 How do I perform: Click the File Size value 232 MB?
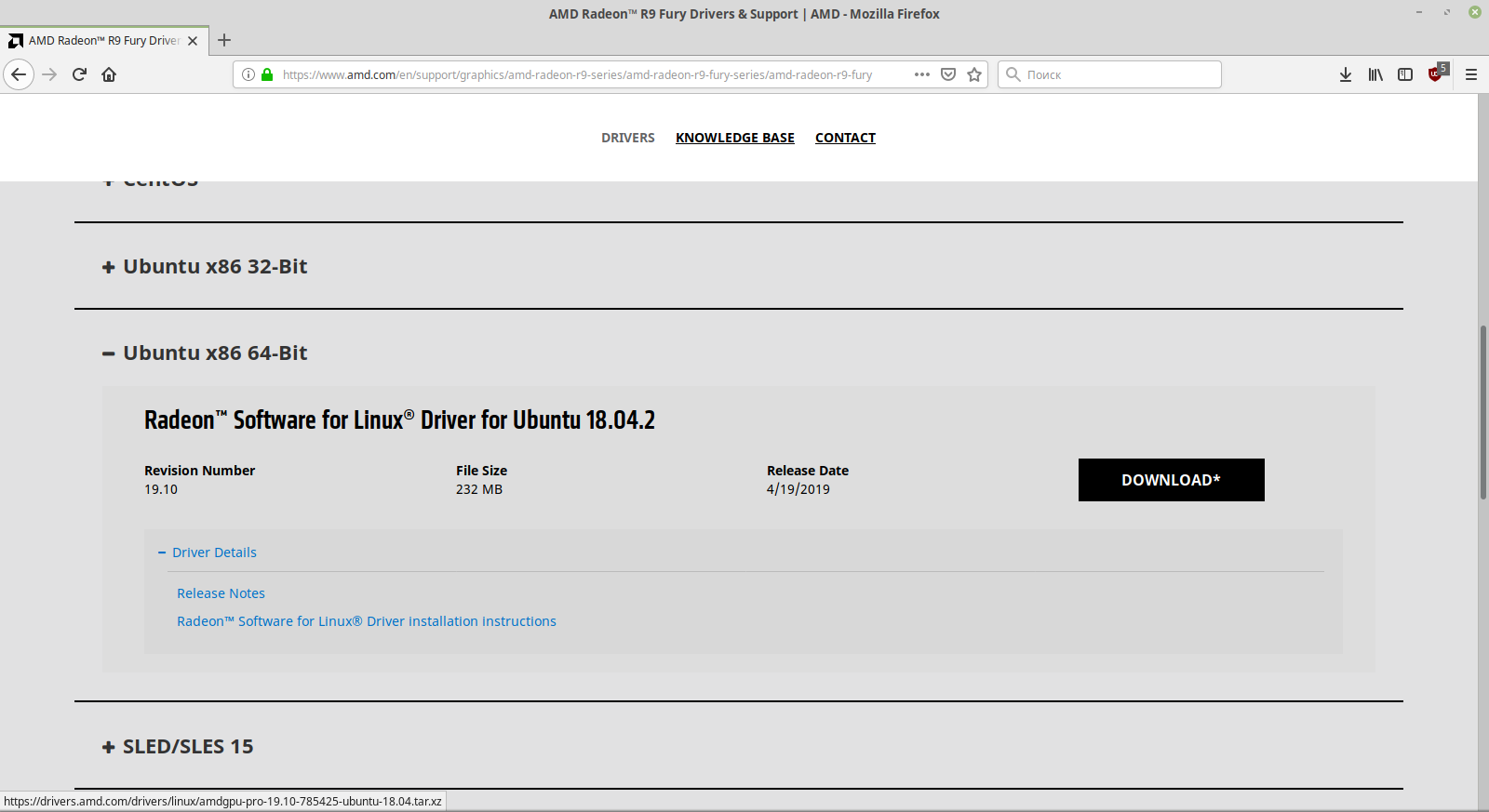[x=479, y=489]
